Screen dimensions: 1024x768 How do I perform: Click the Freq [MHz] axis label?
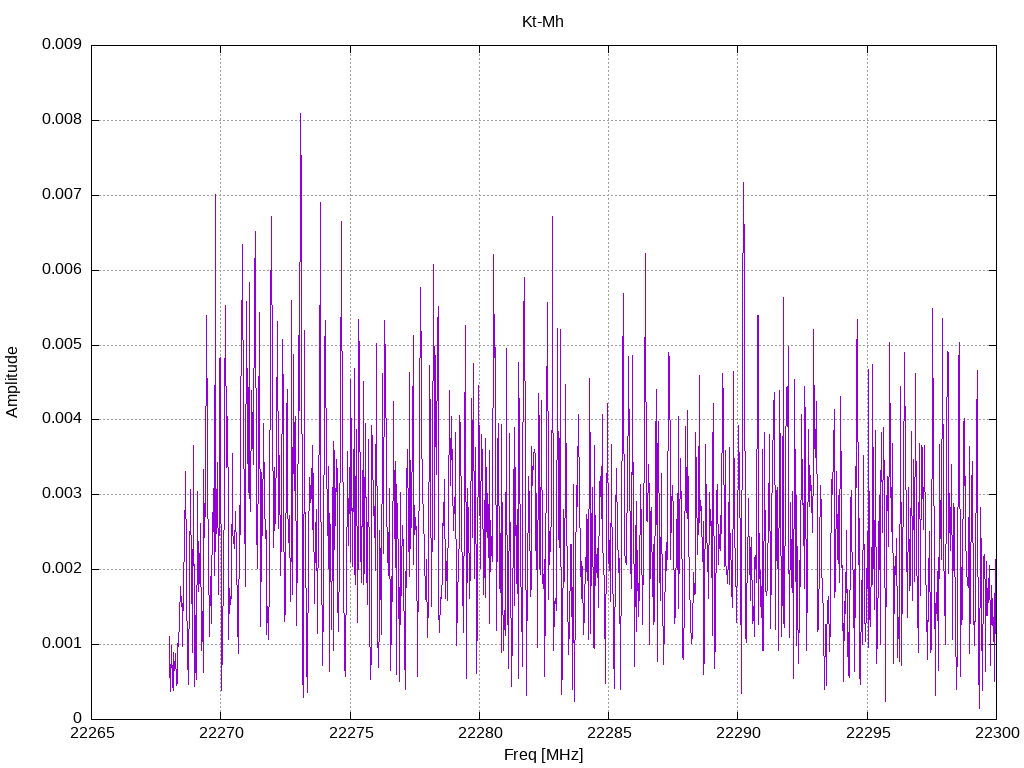(x=543, y=754)
